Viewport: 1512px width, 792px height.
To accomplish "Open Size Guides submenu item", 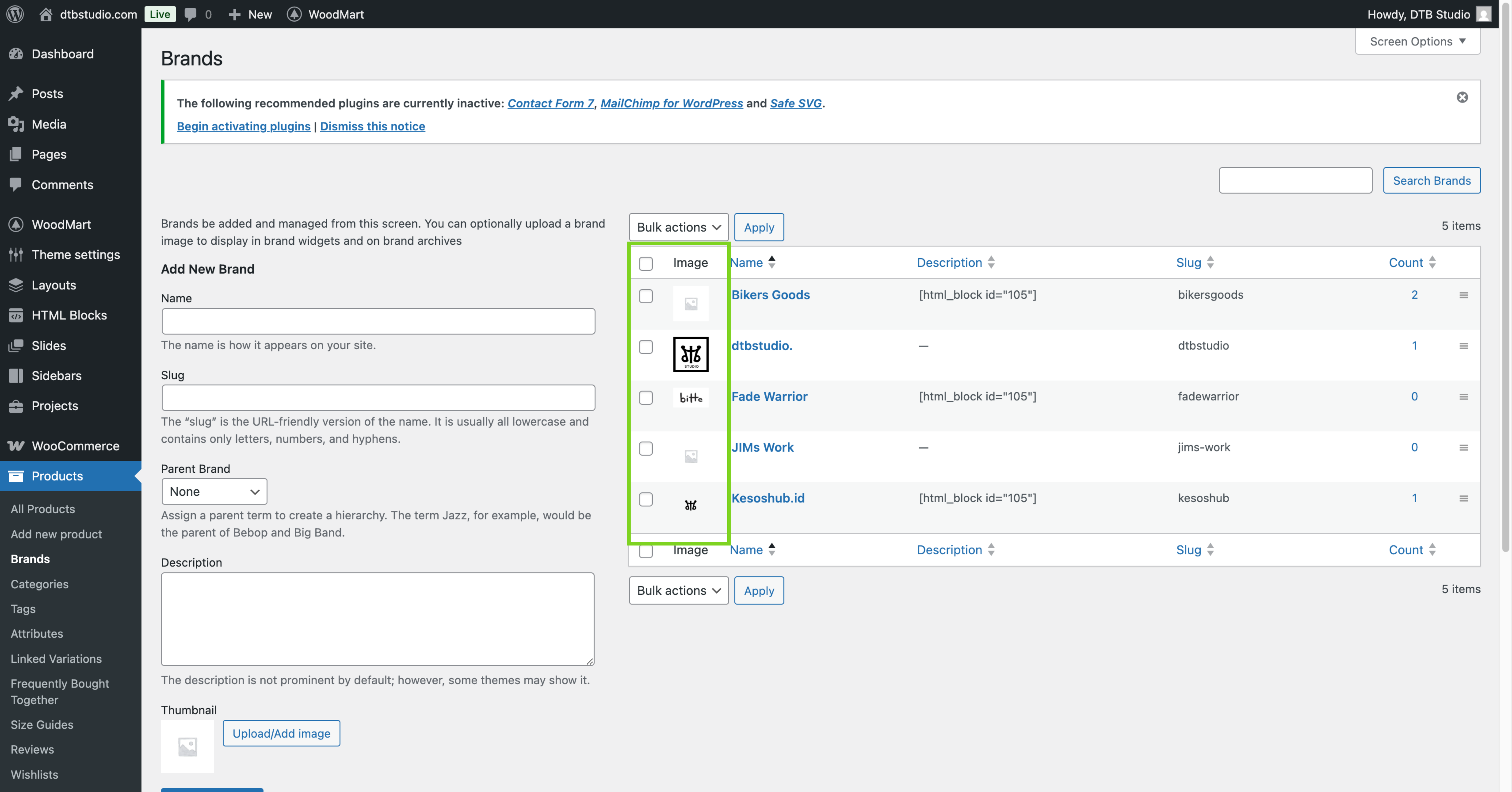I will point(42,725).
